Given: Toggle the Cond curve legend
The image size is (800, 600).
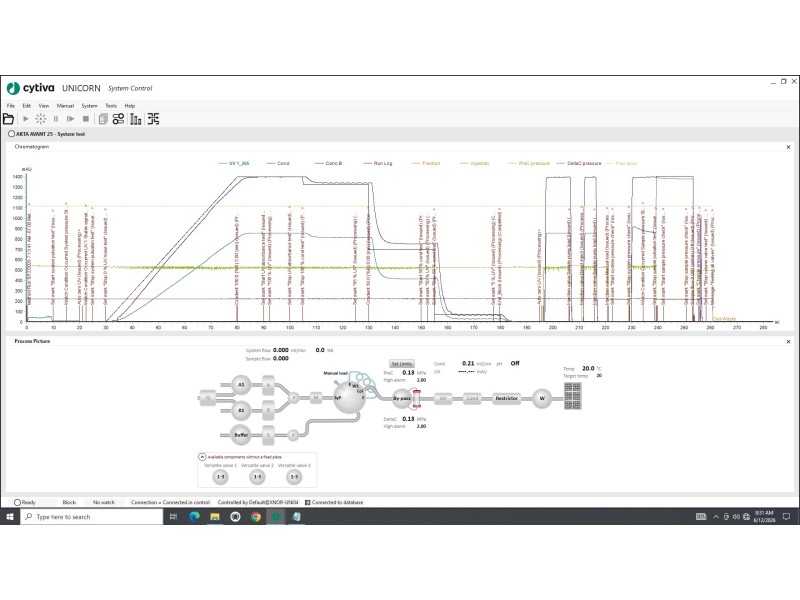Looking at the screenshot, I should (x=278, y=163).
